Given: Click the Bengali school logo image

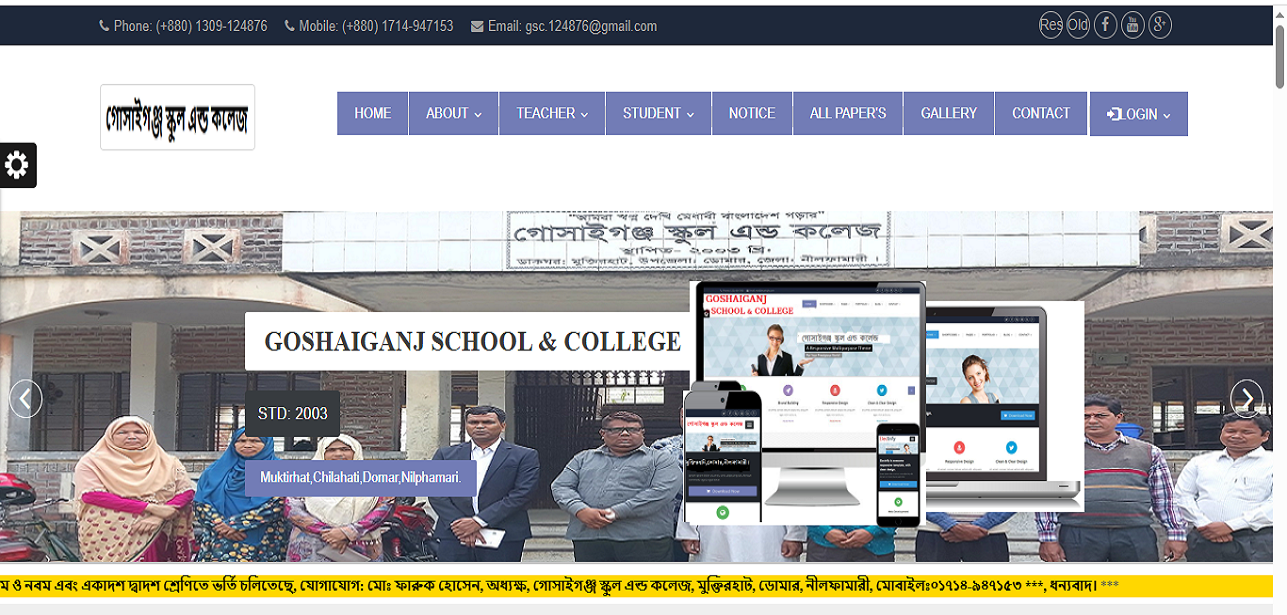Looking at the screenshot, I should [x=177, y=118].
